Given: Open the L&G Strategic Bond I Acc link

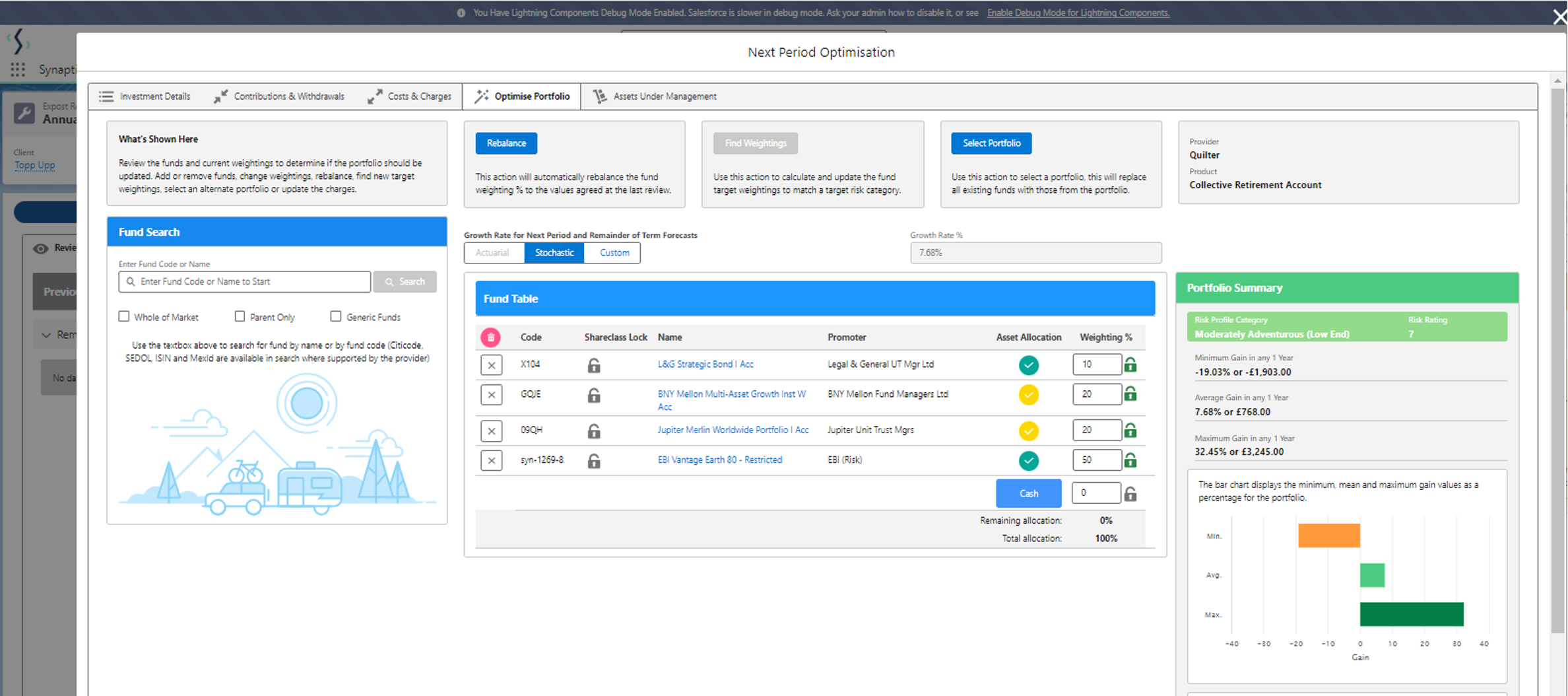Looking at the screenshot, I should [705, 365].
